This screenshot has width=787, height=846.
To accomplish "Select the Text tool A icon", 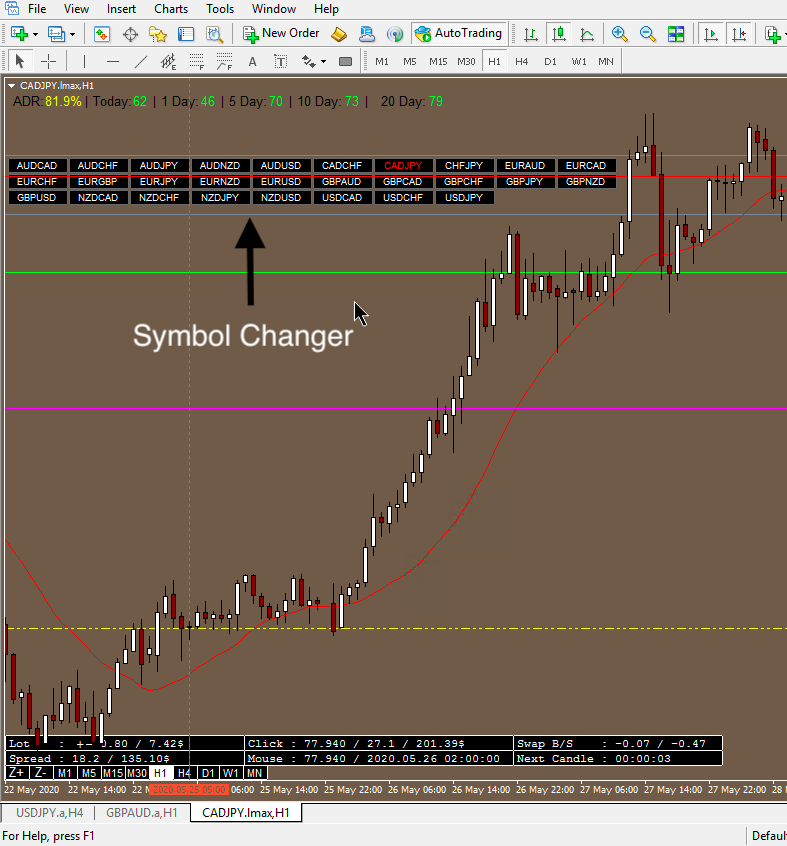I will tap(252, 62).
